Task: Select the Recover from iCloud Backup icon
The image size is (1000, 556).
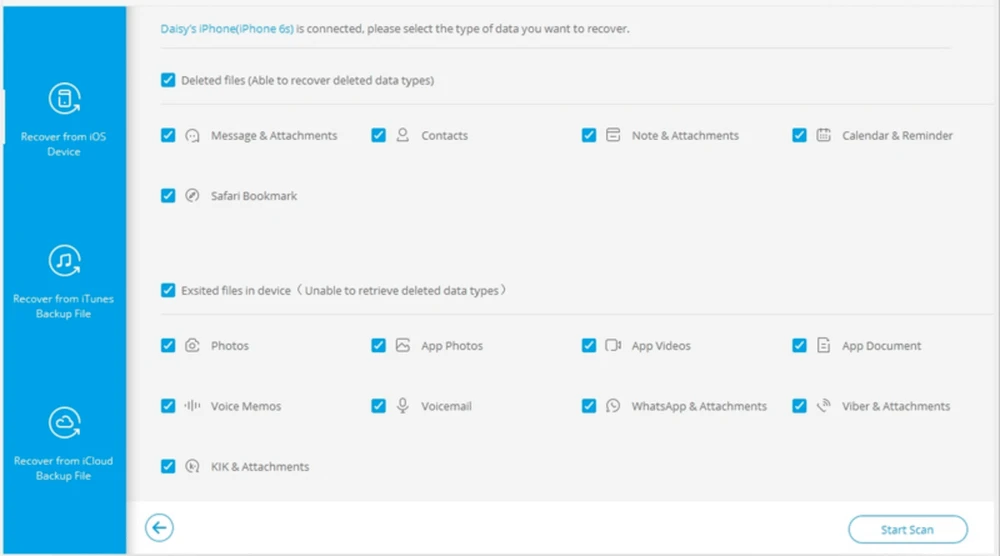Action: click(x=63, y=424)
